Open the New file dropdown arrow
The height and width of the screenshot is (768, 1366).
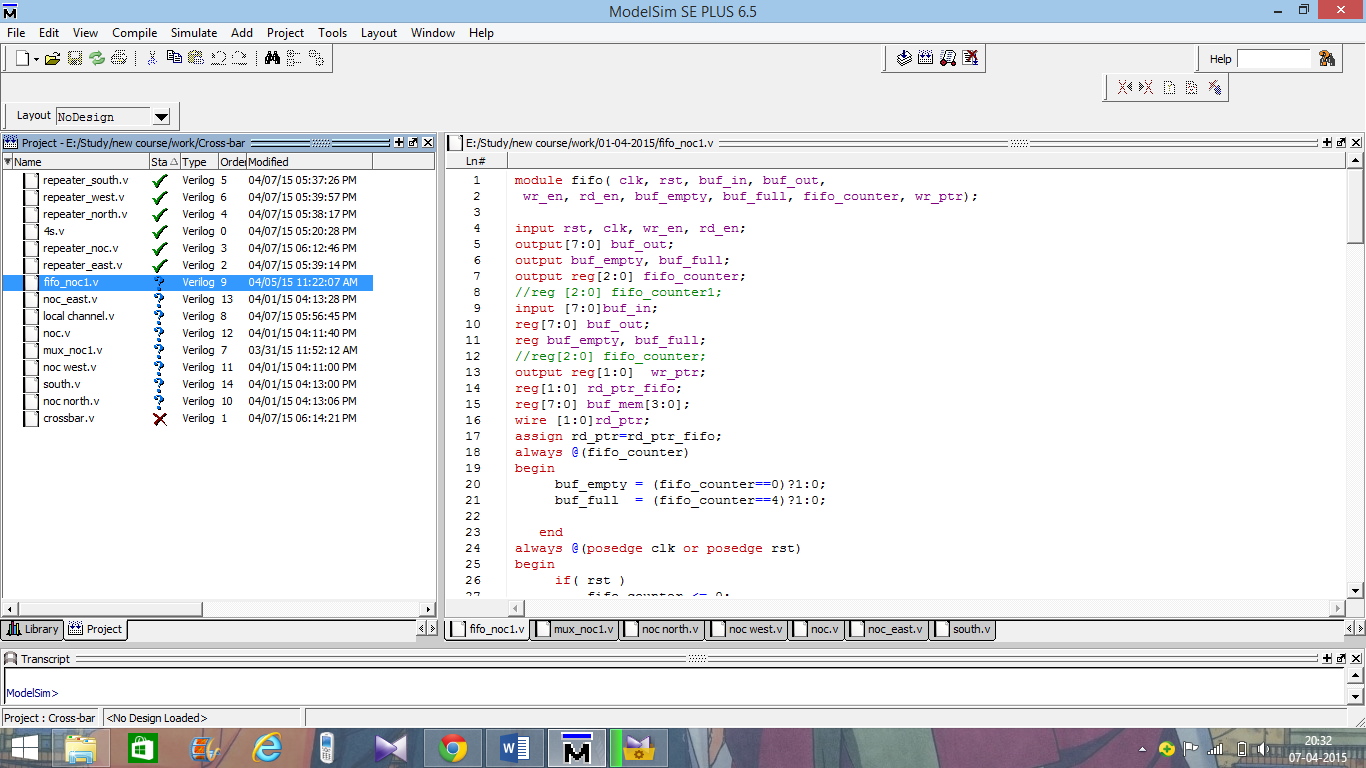pos(36,59)
